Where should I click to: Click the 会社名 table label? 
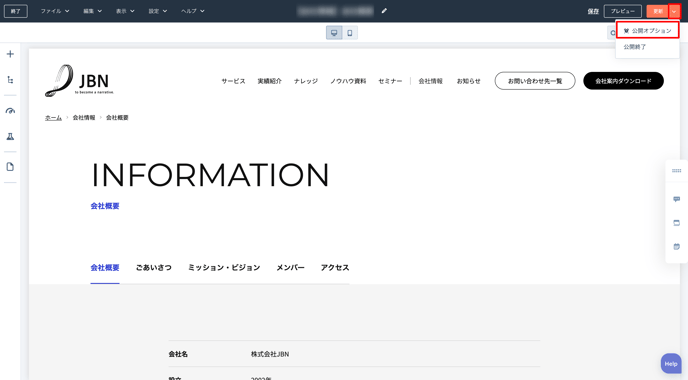(x=178, y=354)
